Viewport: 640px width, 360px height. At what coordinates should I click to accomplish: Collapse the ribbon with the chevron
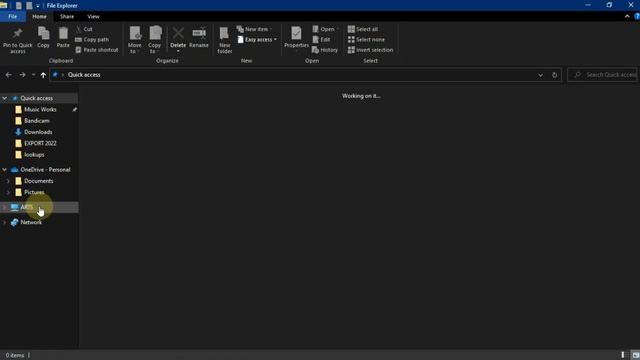[627, 16]
